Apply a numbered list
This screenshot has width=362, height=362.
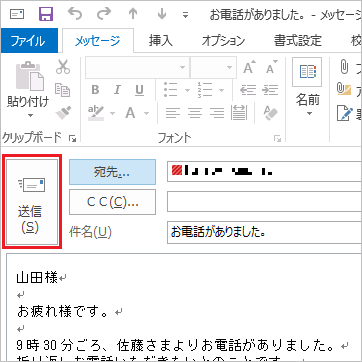coord(205,90)
